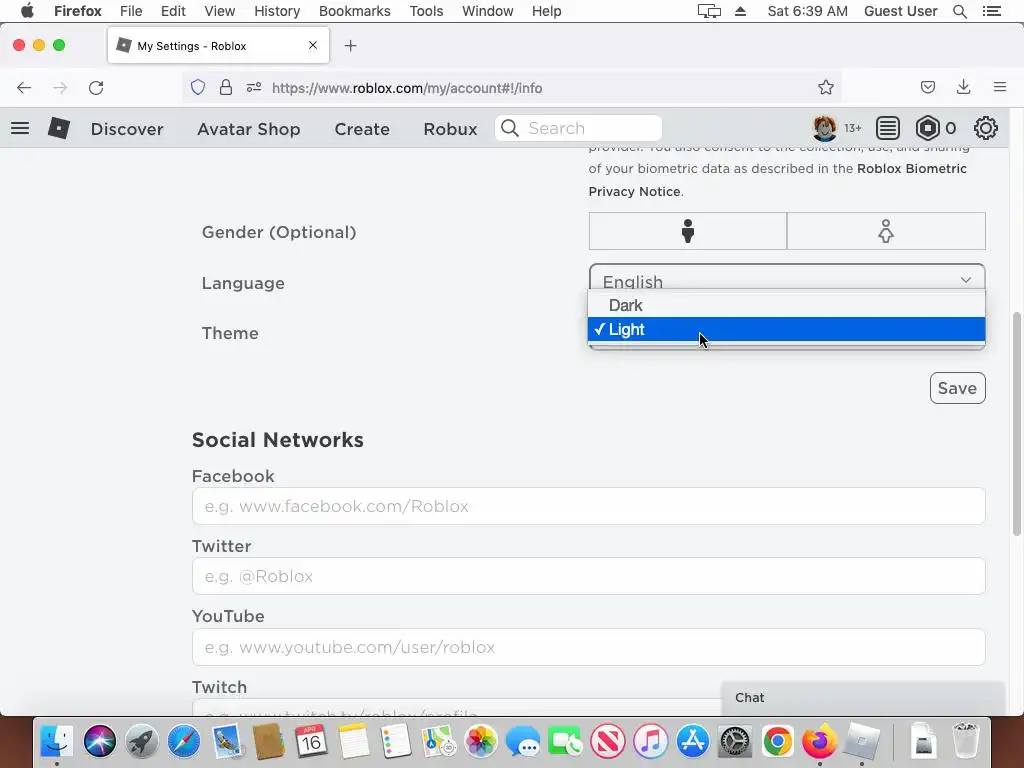Open the Roblox Biometric Privacy Notice link
The width and height of the screenshot is (1024, 768).
[x=777, y=180]
